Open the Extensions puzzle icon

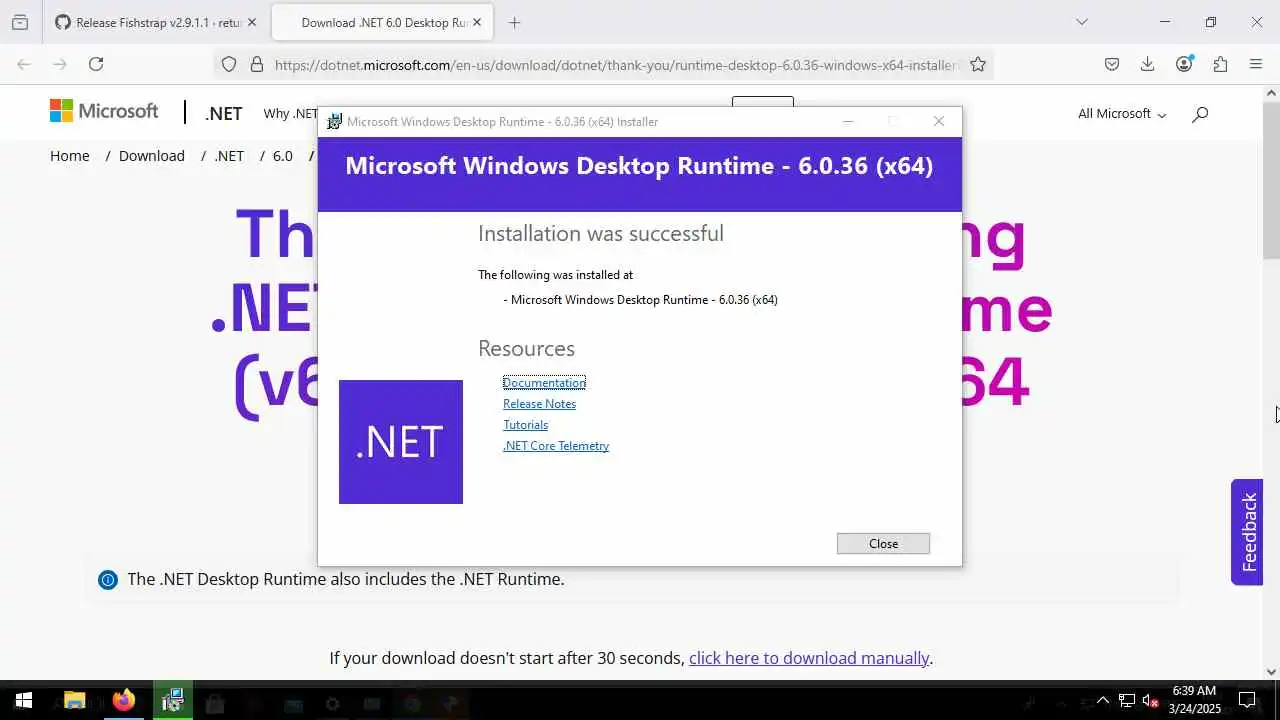point(1220,64)
